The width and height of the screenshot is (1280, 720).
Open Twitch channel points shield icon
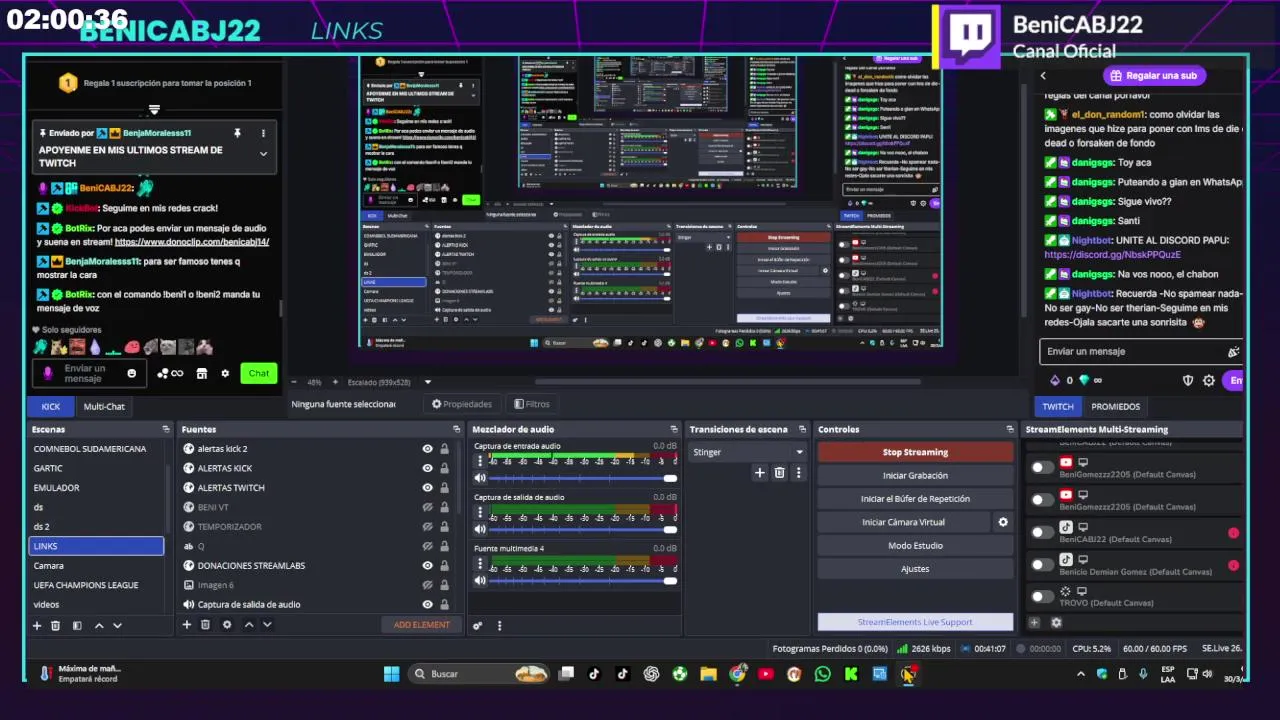1188,380
